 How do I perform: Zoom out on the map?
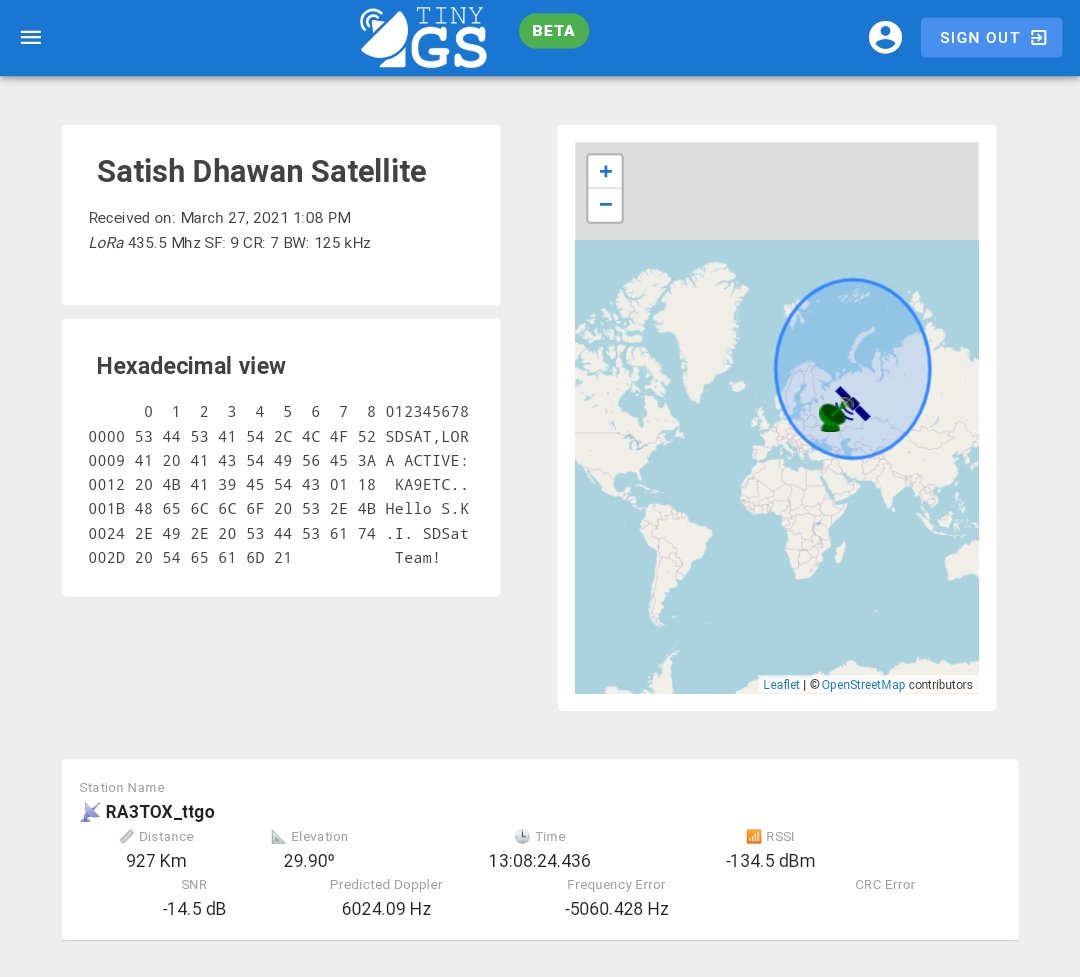pos(605,205)
